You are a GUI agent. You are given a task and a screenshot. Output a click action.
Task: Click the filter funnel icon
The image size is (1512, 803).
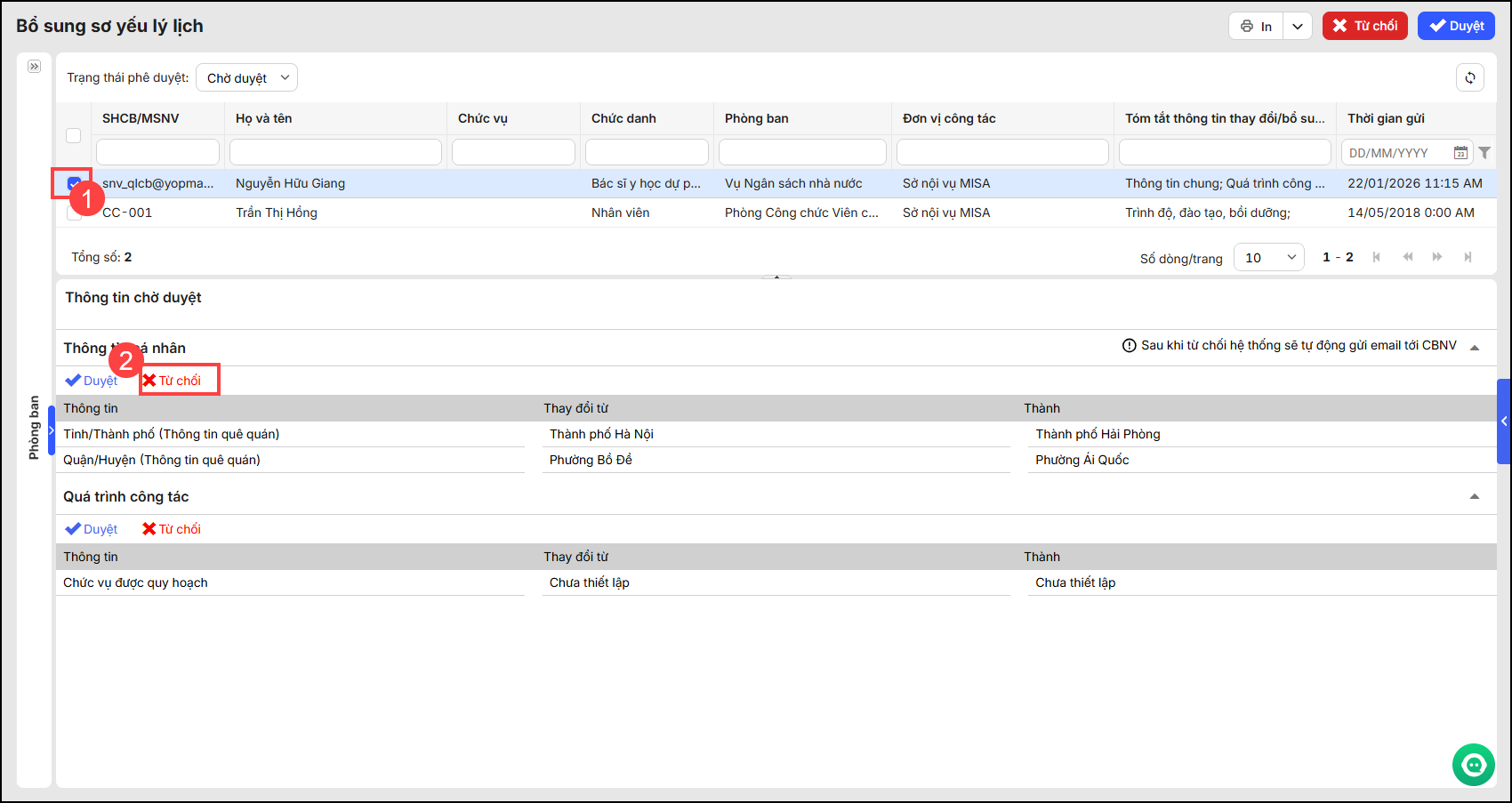click(x=1484, y=153)
